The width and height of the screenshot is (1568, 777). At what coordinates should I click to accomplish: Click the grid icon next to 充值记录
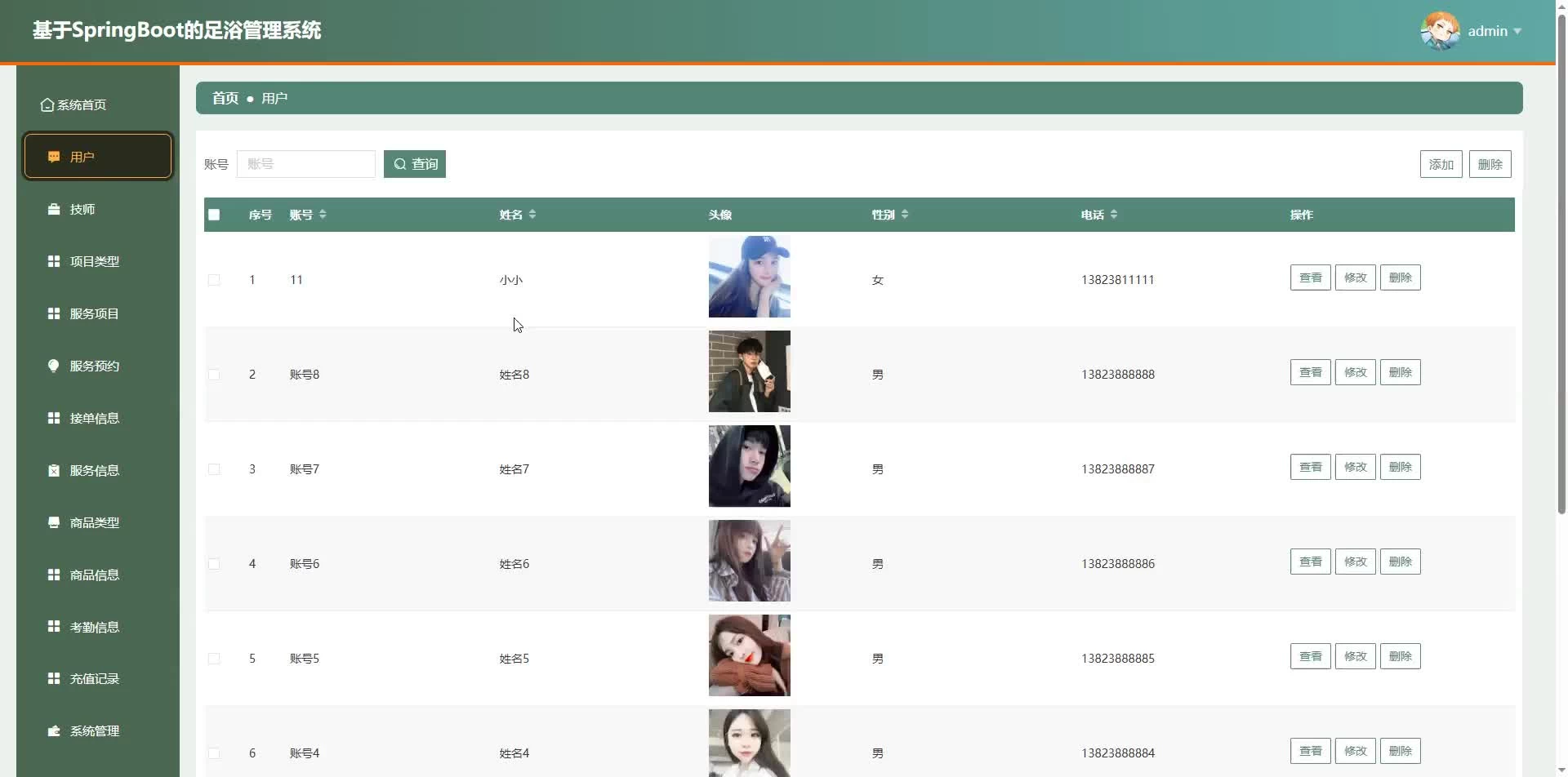[54, 678]
